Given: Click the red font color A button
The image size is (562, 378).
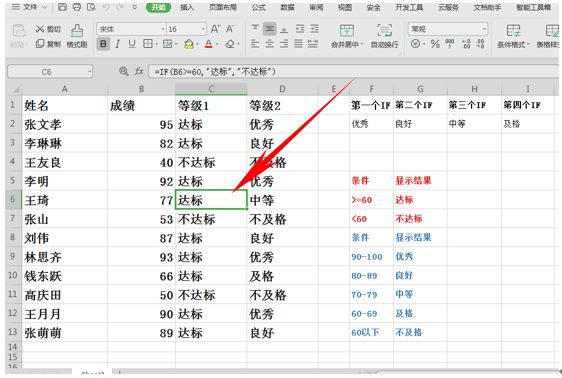Looking at the screenshot, I should pos(209,44).
